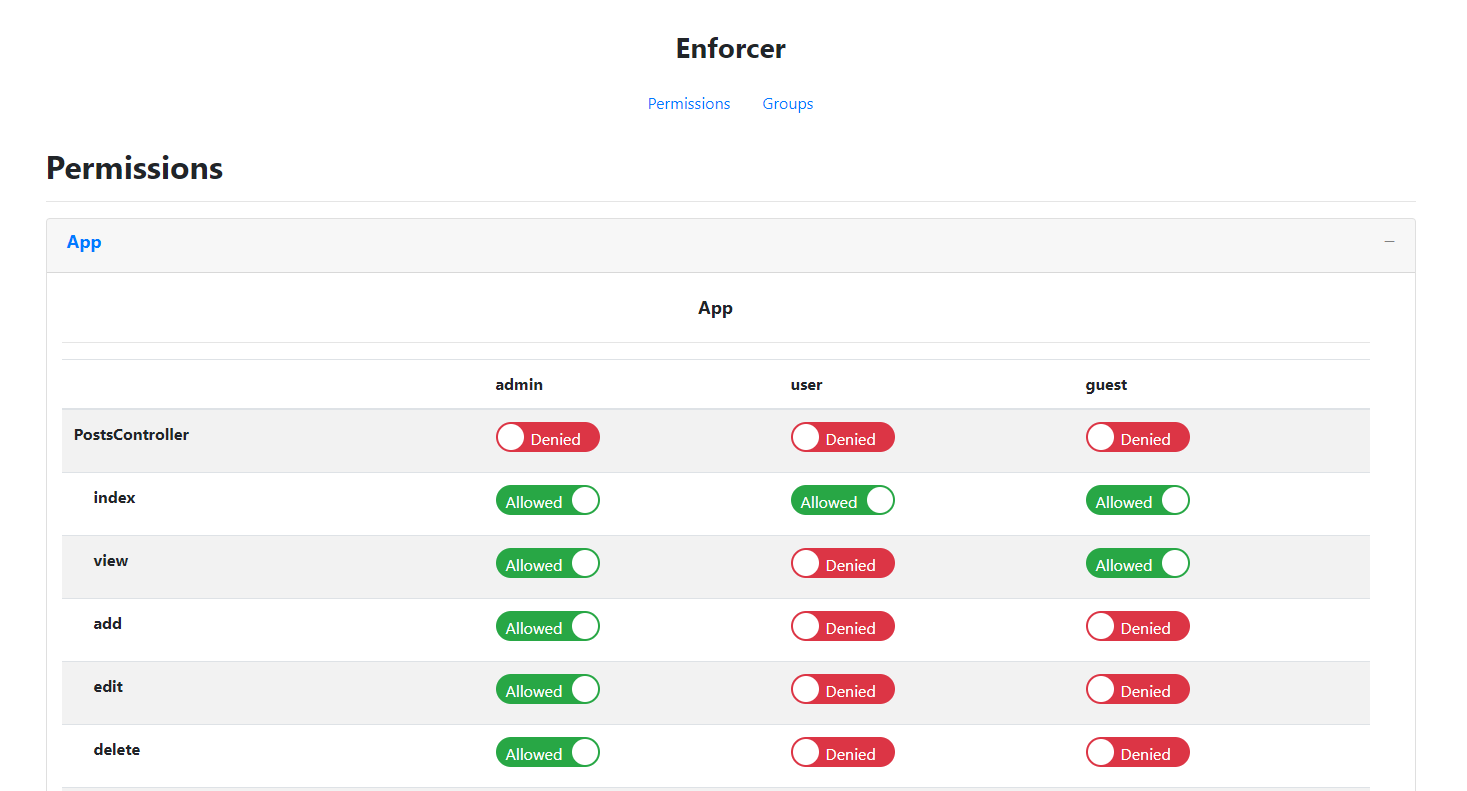Disable index permission for admin
The height and width of the screenshot is (791, 1467).
click(x=547, y=501)
